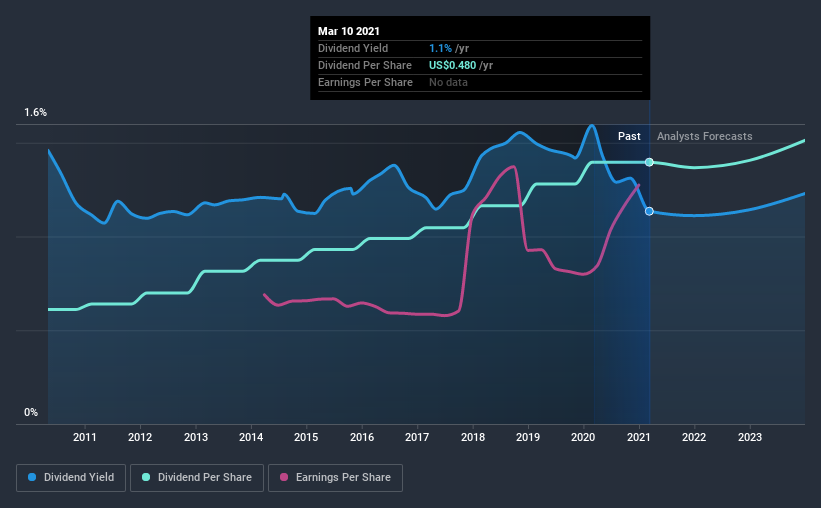This screenshot has height=508, width=821.
Task: Select the 2023 label on the time axis
Action: [x=750, y=437]
